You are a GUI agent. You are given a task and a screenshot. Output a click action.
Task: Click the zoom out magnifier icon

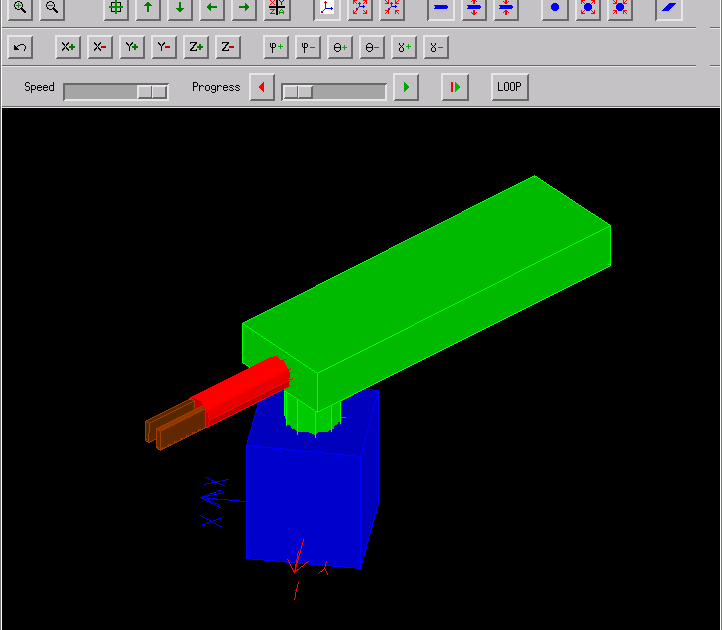[x=52, y=8]
